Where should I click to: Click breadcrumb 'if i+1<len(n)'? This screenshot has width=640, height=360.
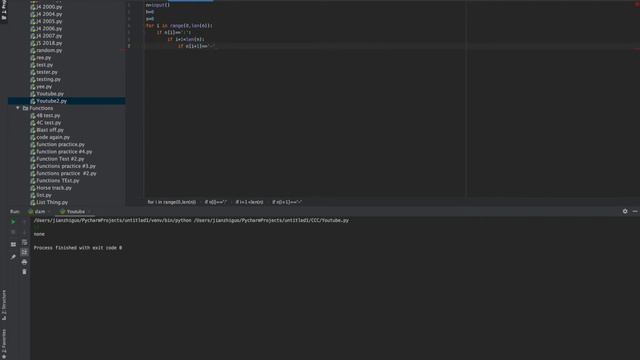(x=249, y=202)
